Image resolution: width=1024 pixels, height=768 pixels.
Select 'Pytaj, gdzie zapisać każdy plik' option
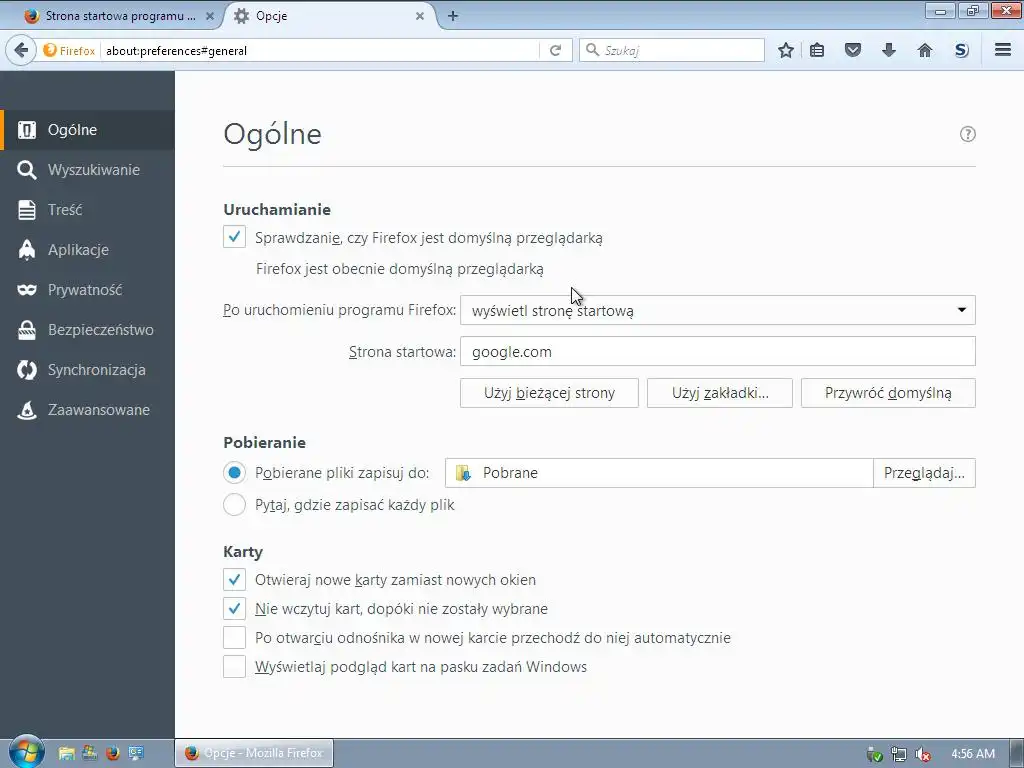[x=234, y=504]
